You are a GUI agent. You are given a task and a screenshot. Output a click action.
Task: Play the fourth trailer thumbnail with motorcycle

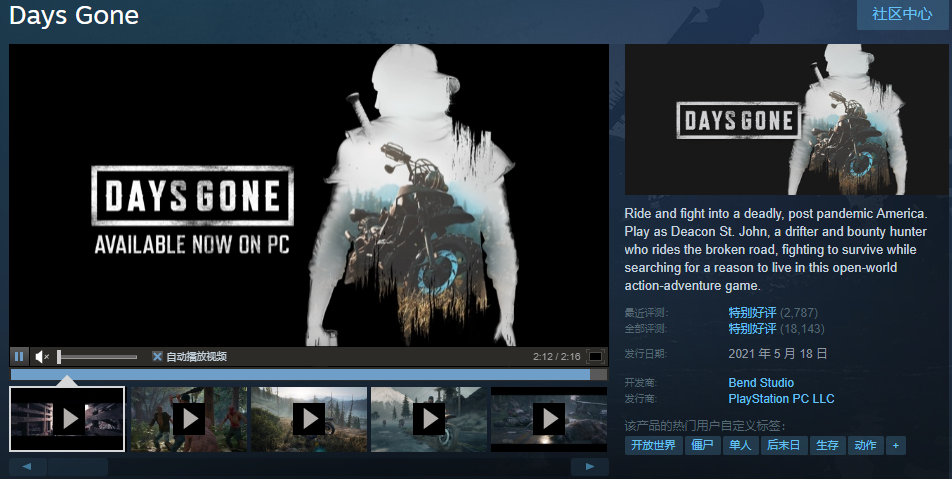429,419
